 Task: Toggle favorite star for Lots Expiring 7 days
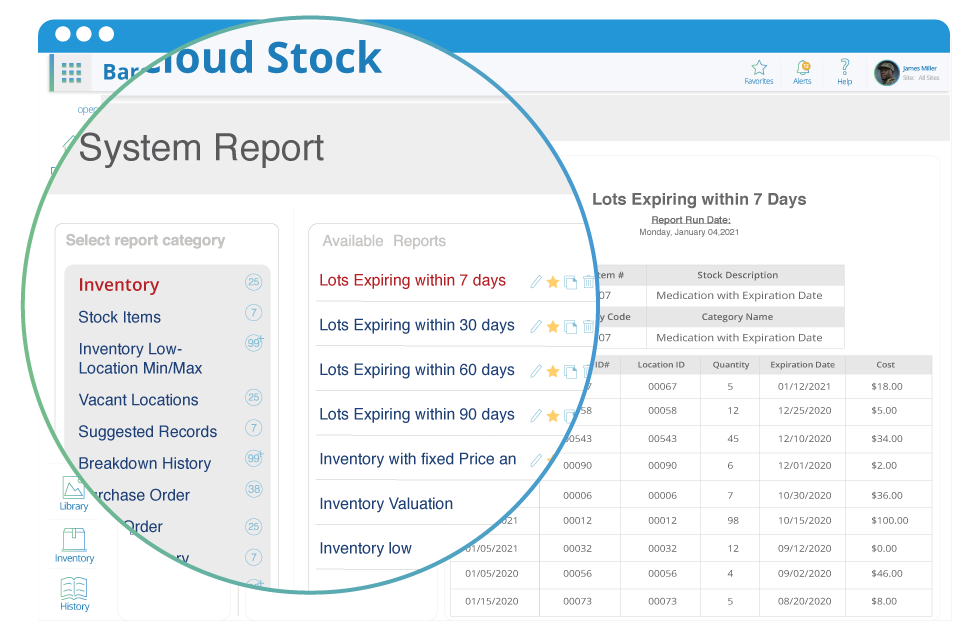point(553,282)
